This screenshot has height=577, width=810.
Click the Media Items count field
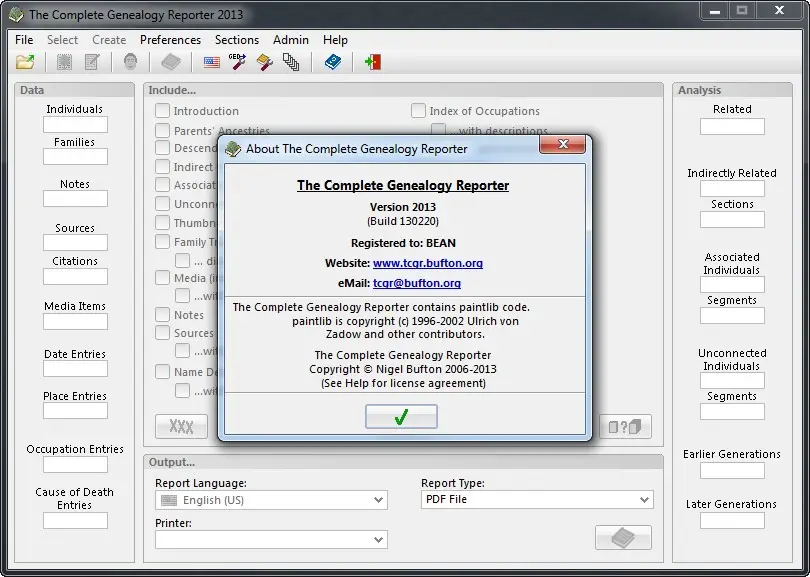pyautogui.click(x=75, y=321)
